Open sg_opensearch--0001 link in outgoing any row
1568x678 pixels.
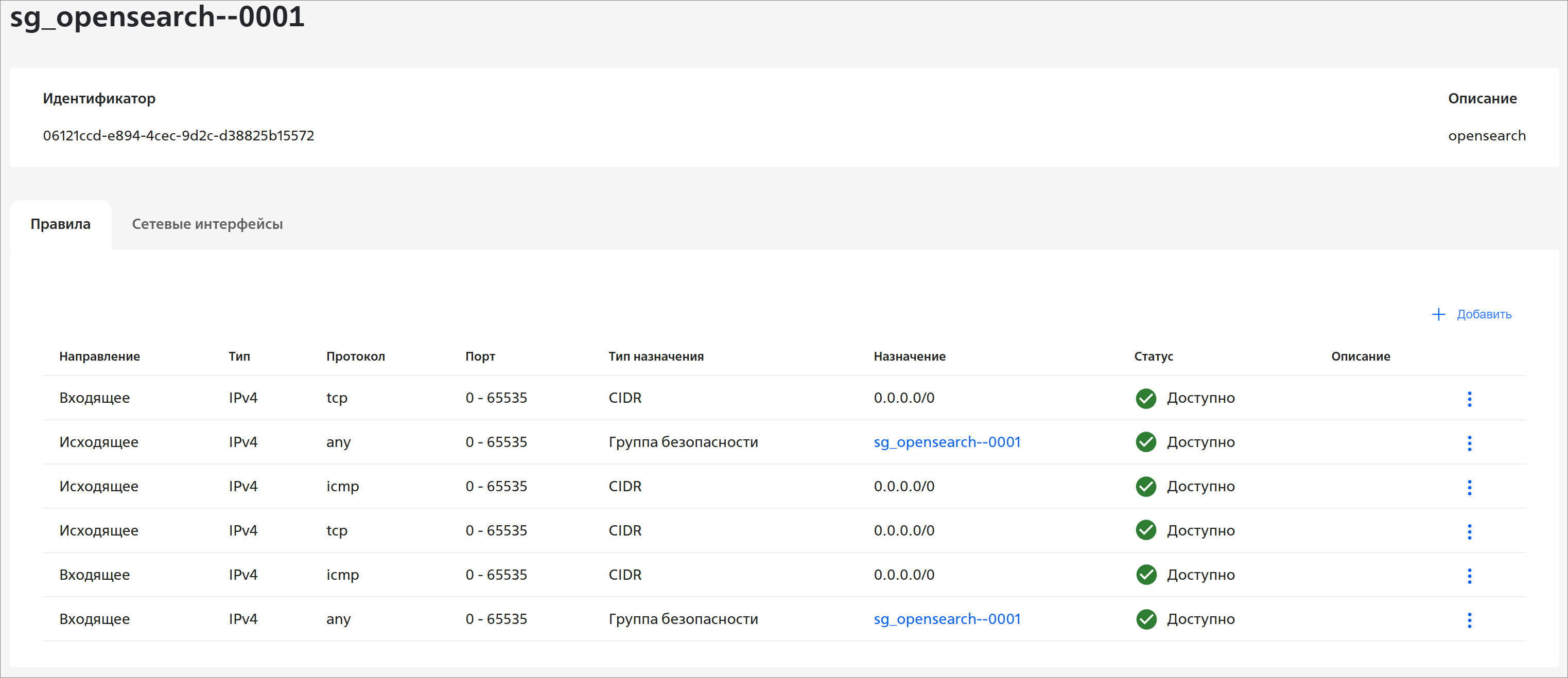(947, 442)
